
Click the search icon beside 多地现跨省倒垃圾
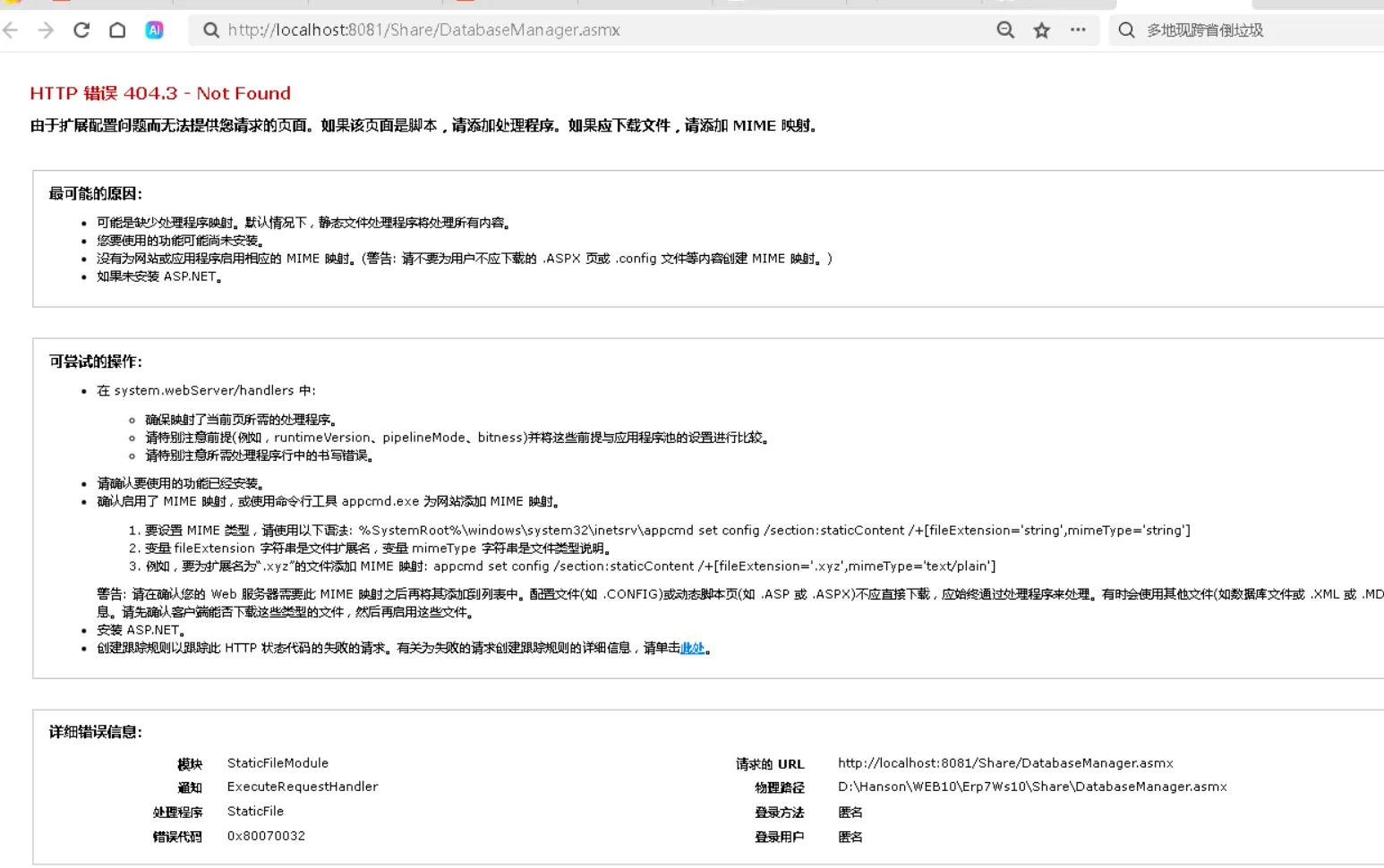[x=1127, y=30]
